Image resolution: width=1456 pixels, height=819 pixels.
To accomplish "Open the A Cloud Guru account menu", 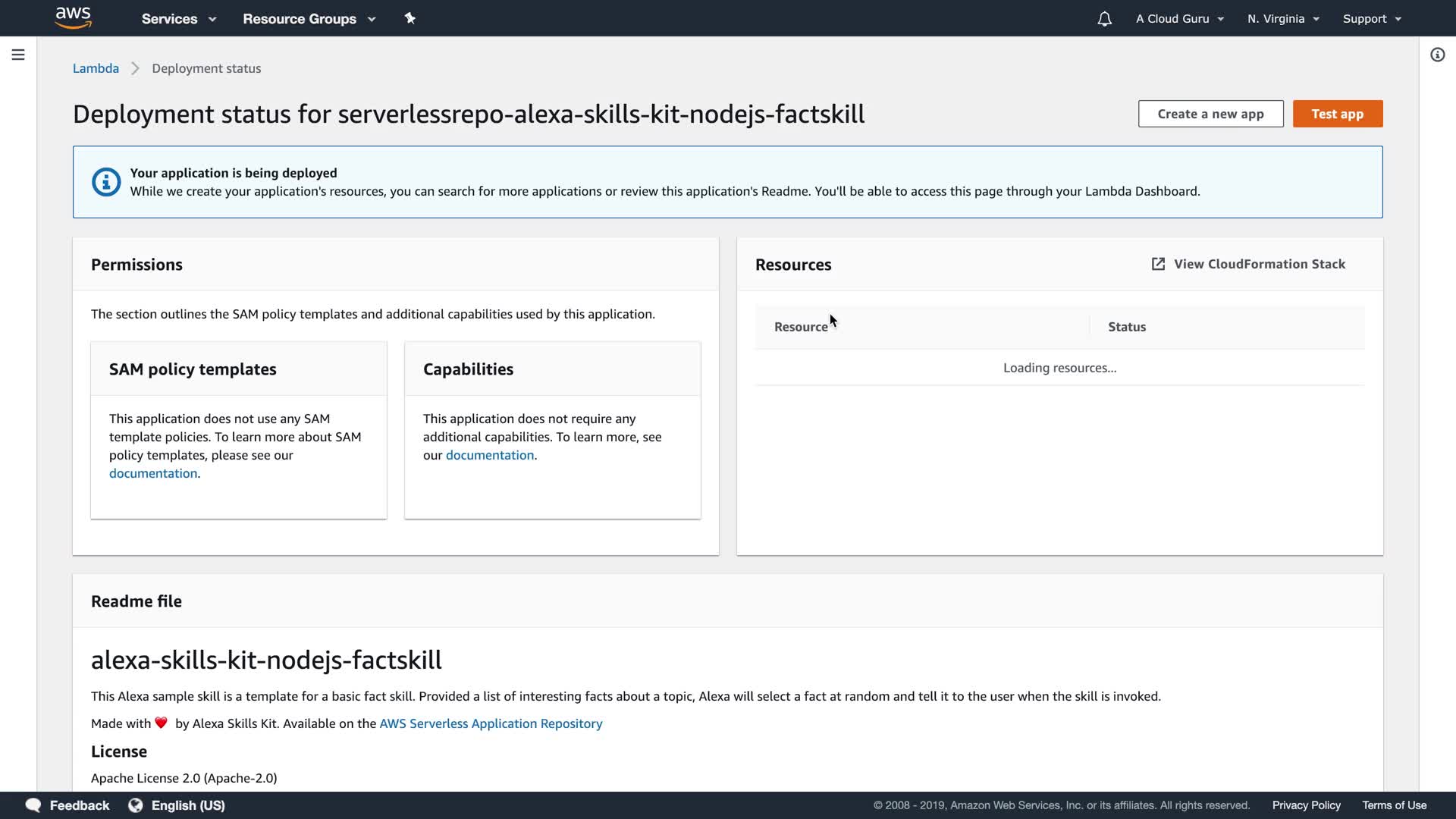I will (1179, 19).
